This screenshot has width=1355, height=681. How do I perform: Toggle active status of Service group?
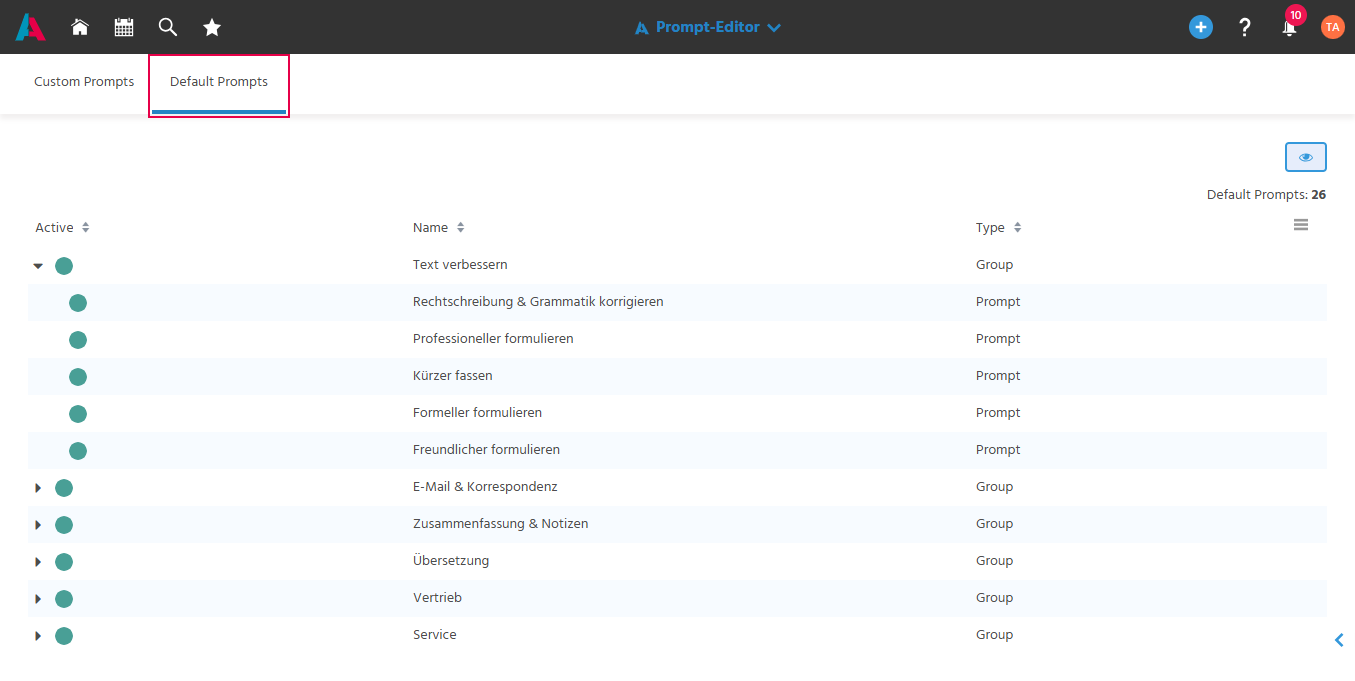click(64, 636)
